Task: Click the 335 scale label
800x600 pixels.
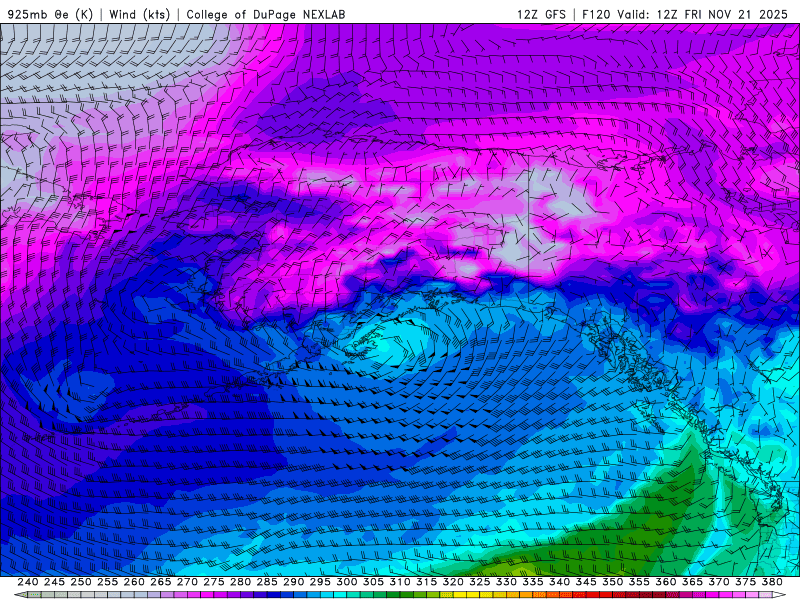Action: pos(533,582)
